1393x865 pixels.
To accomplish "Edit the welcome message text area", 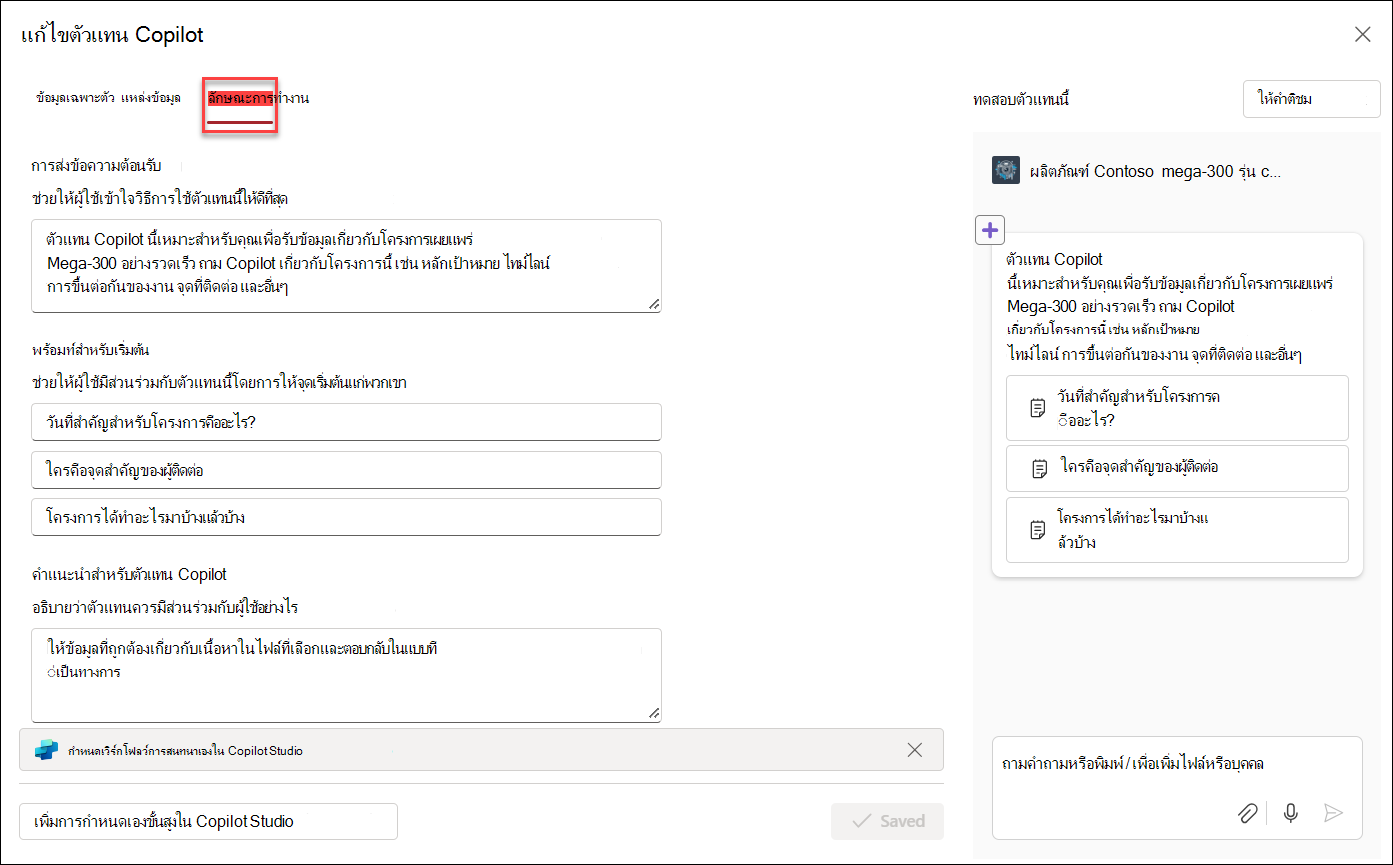I will pos(346,266).
